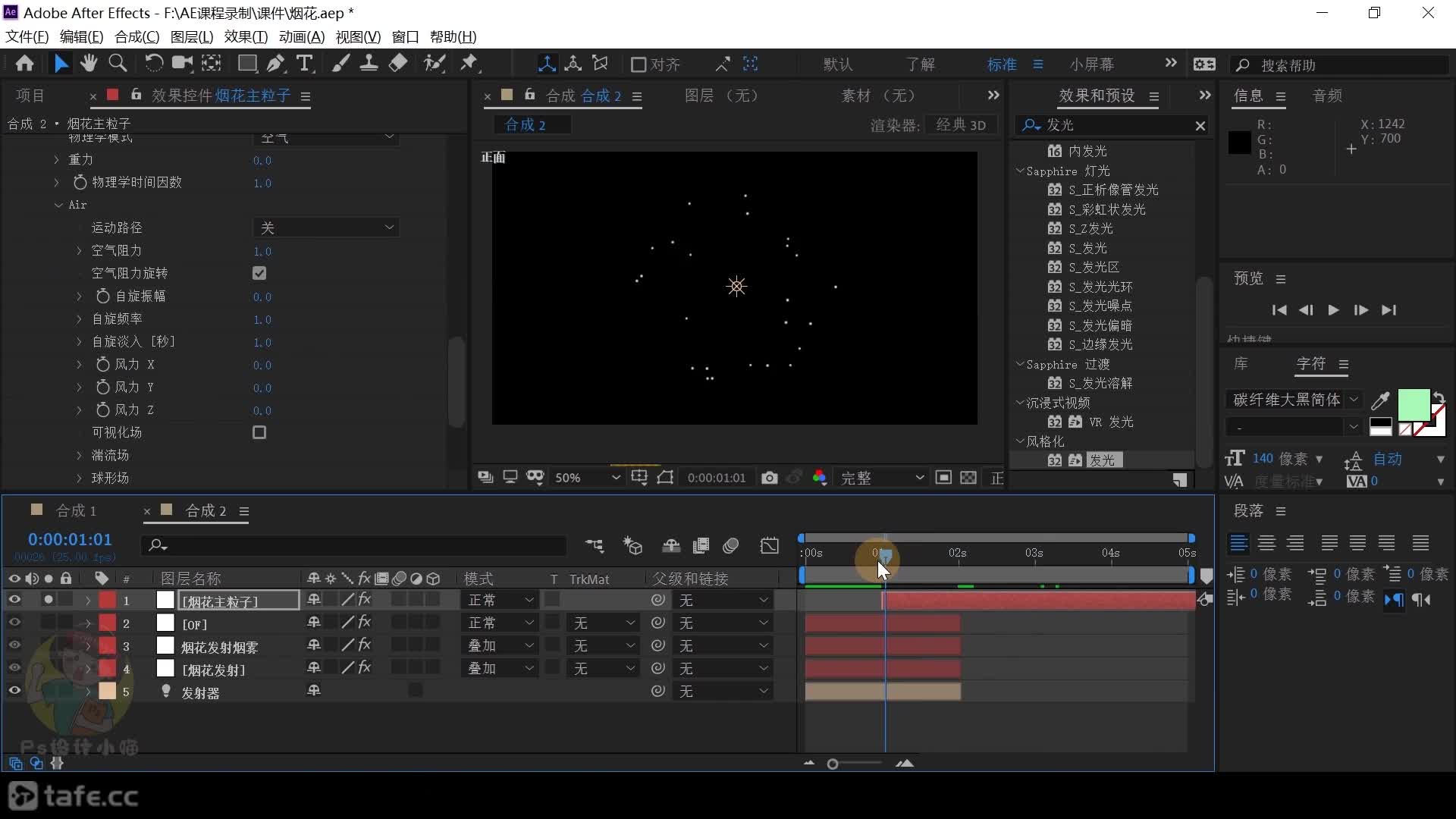
Task: Switch to the 了解 workspace
Action: pyautogui.click(x=921, y=64)
